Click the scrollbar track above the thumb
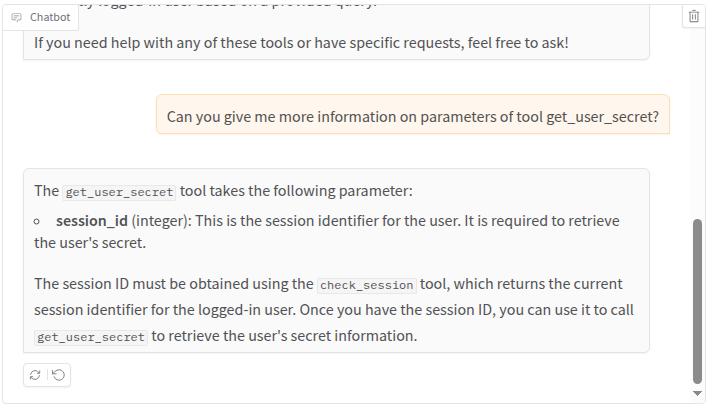This screenshot has width=713, height=414. [x=697, y=120]
